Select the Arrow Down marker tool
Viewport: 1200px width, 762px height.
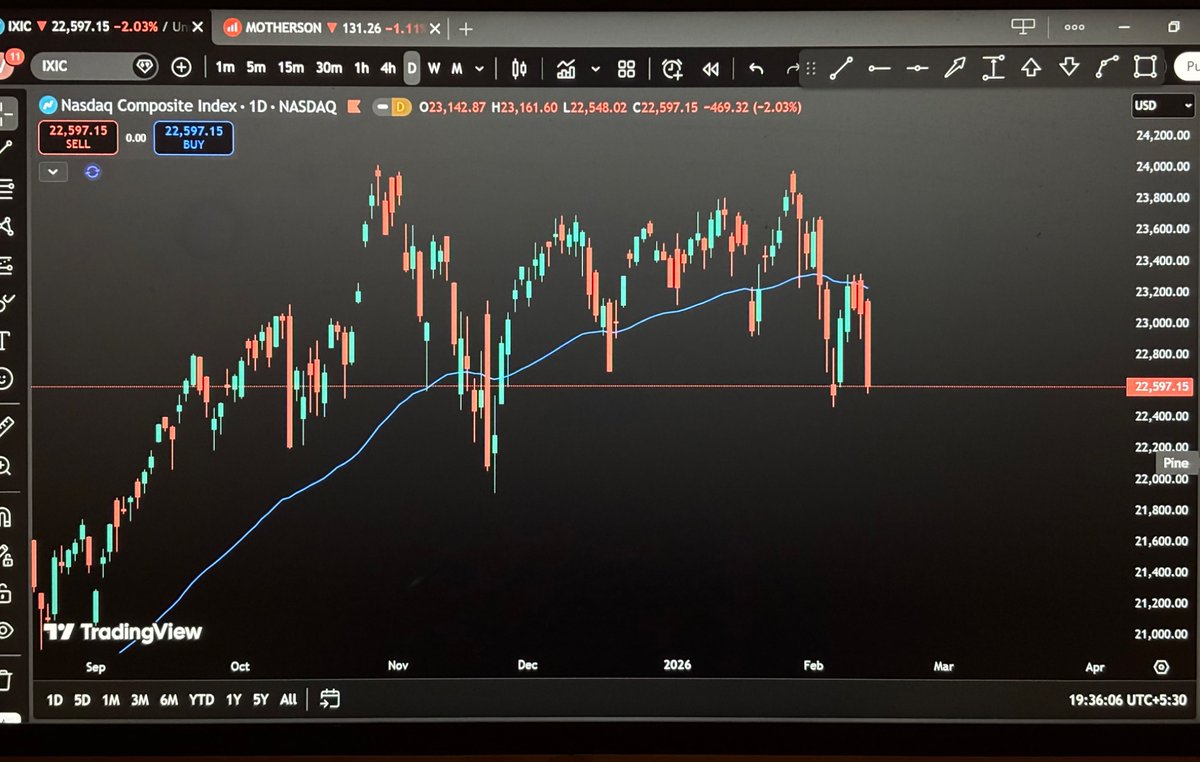pyautogui.click(x=1069, y=68)
